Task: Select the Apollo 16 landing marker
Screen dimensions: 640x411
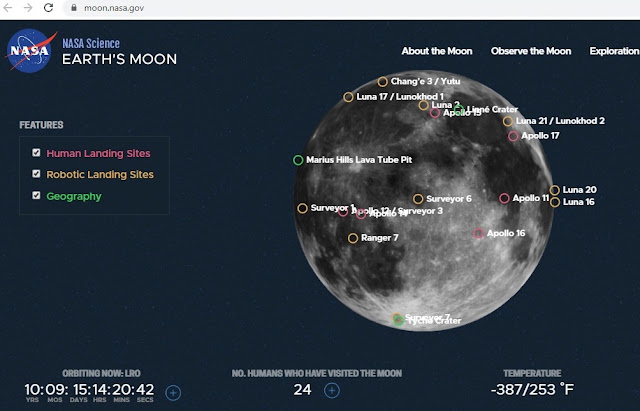Action: click(x=479, y=233)
